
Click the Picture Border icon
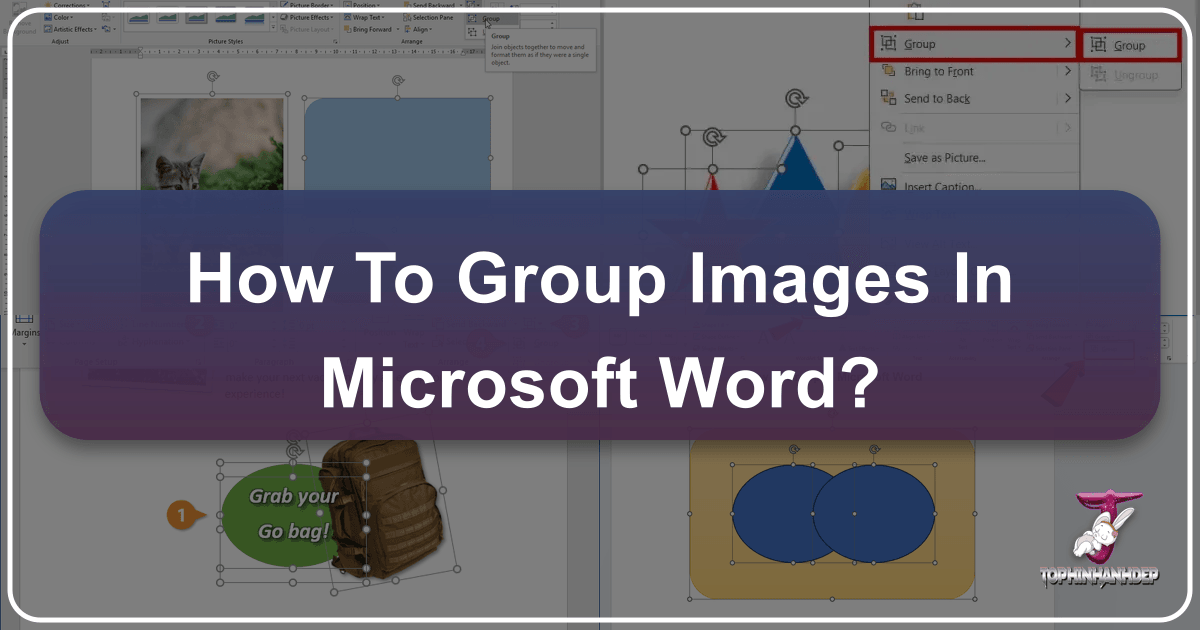click(x=306, y=5)
